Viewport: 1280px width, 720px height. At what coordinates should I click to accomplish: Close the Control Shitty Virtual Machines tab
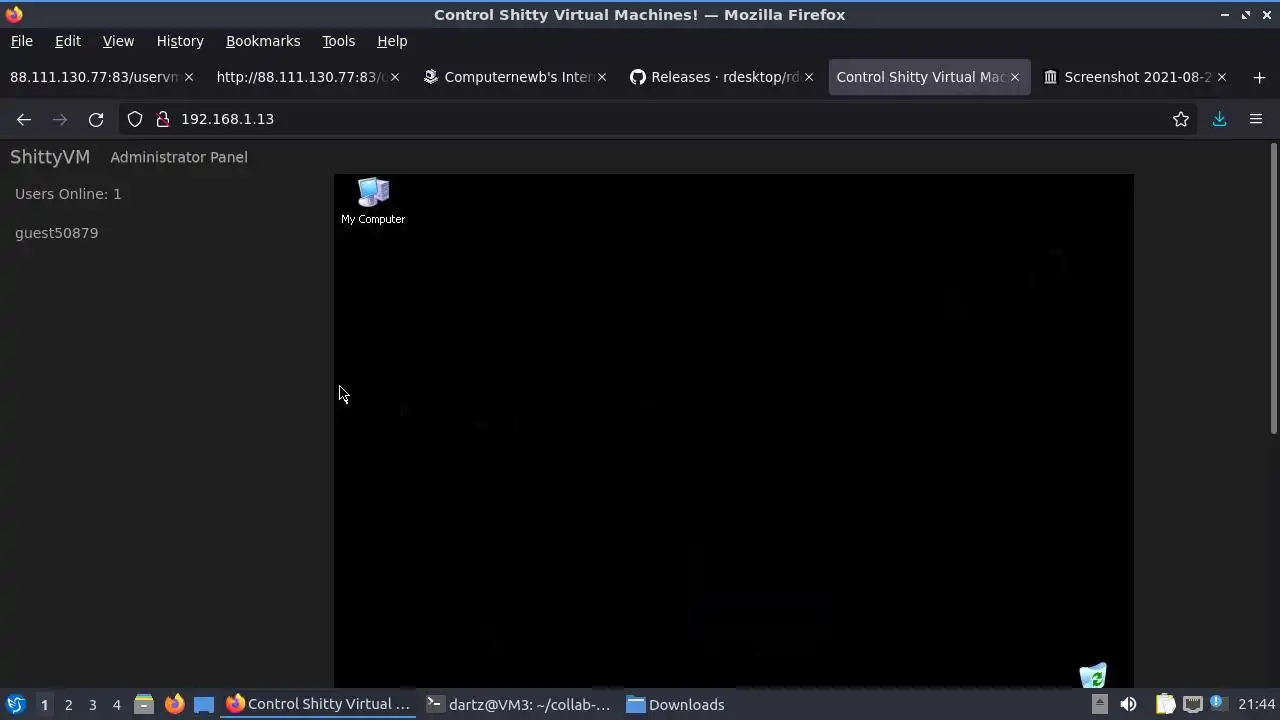[x=1014, y=77]
